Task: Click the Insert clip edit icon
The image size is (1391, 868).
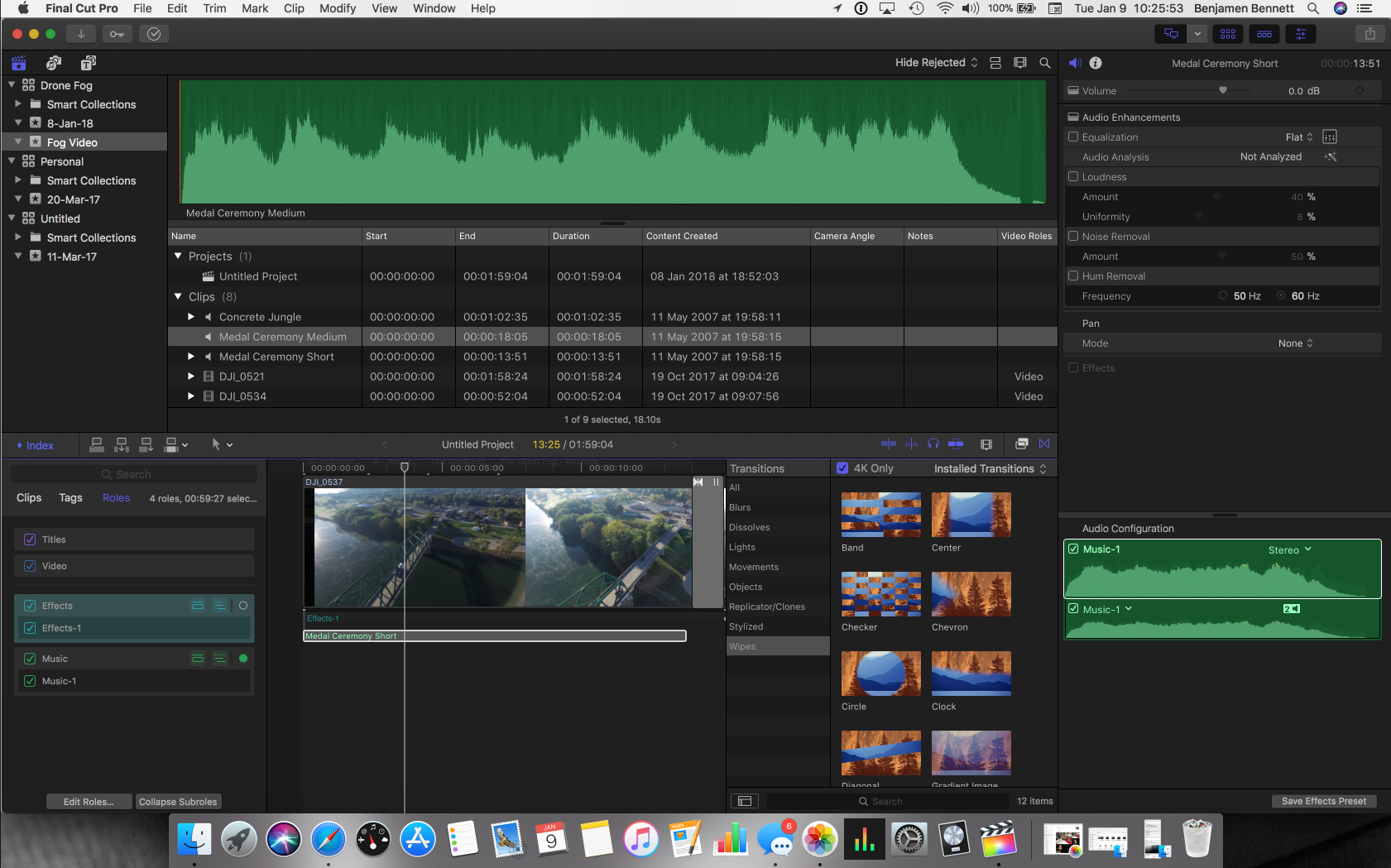Action: pos(122,444)
